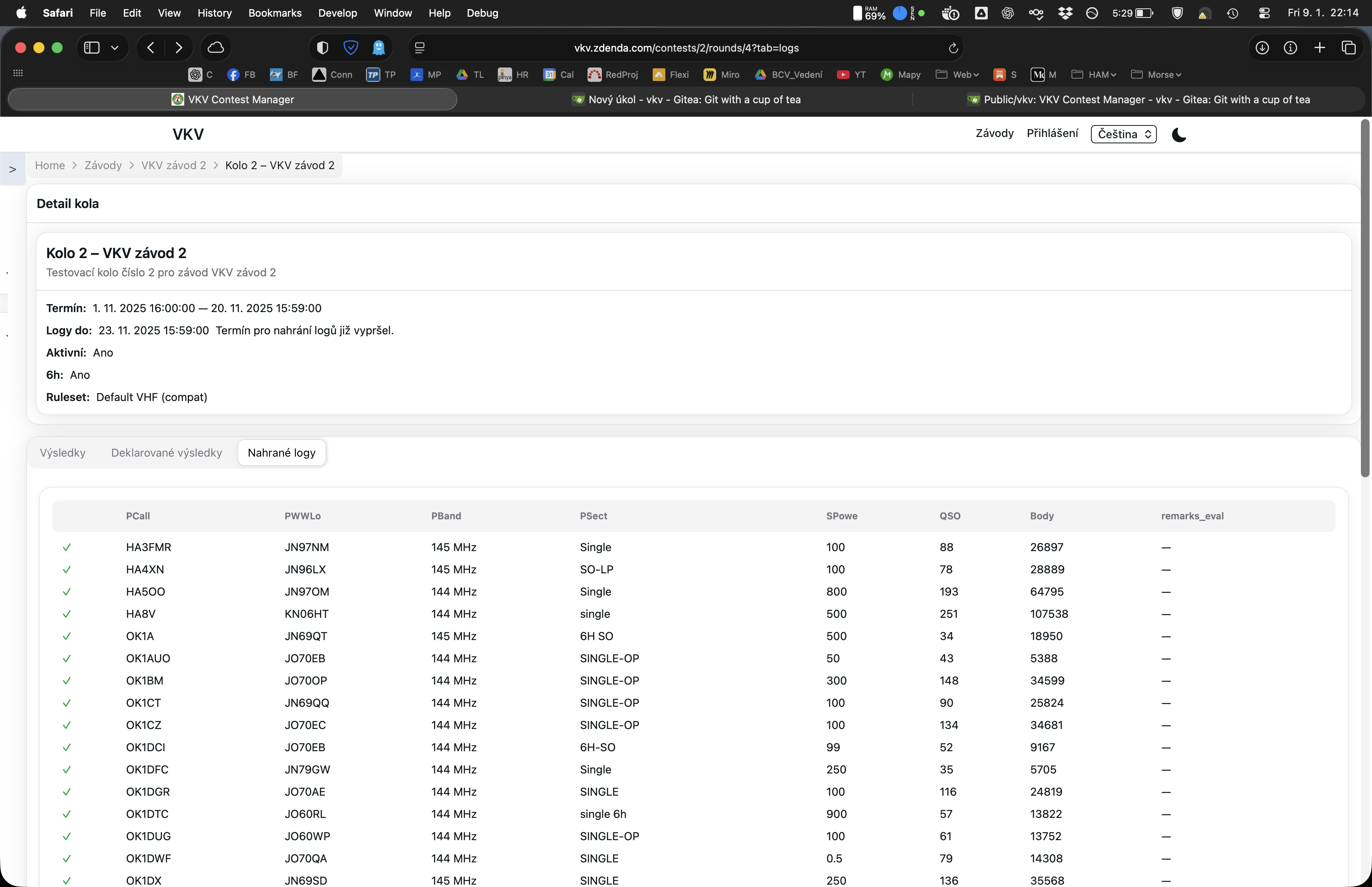Open the Bookmarks menu in the menu bar
Image resolution: width=1372 pixels, height=887 pixels.
[x=275, y=13]
